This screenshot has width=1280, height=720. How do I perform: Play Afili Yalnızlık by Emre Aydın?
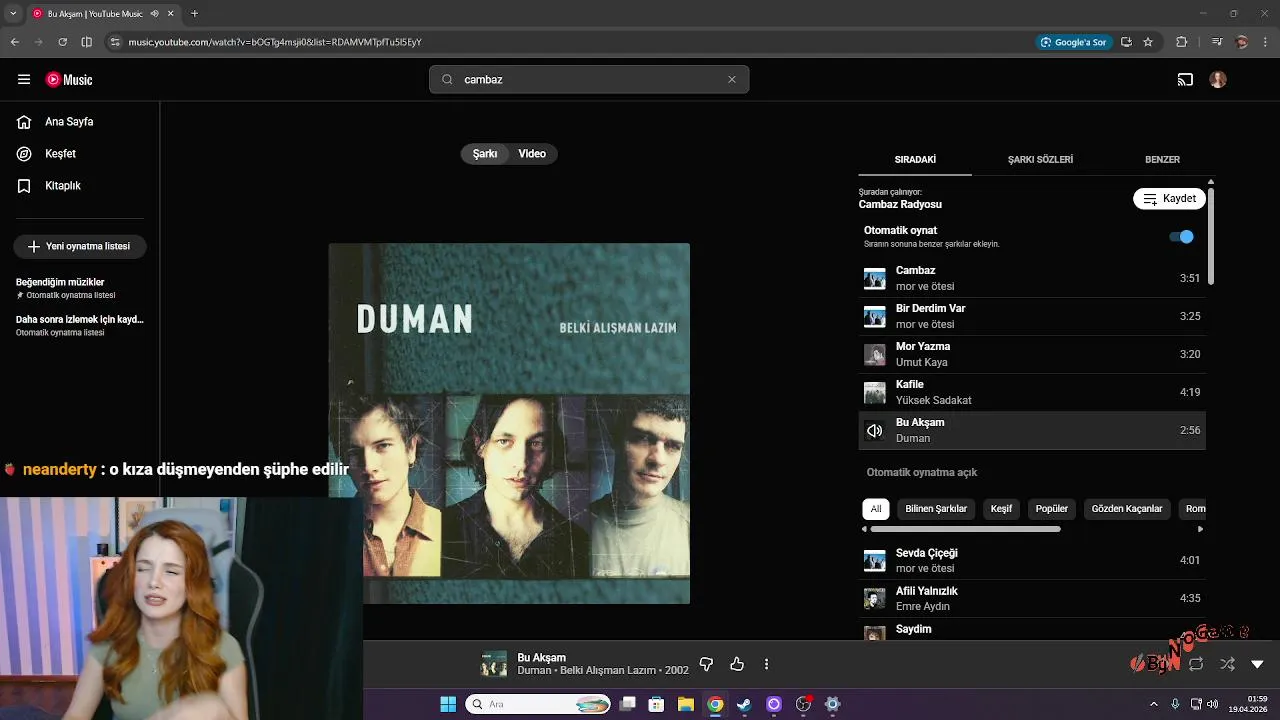pyautogui.click(x=1032, y=598)
